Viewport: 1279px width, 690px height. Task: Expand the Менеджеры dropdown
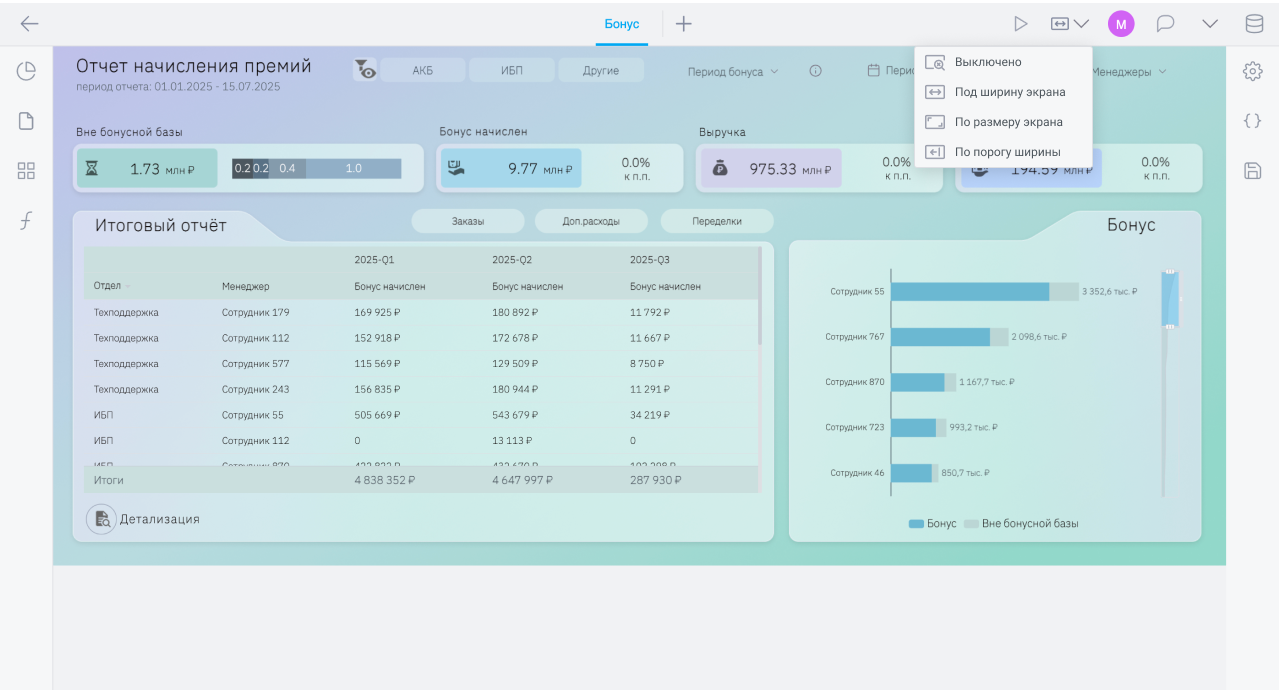[1129, 72]
